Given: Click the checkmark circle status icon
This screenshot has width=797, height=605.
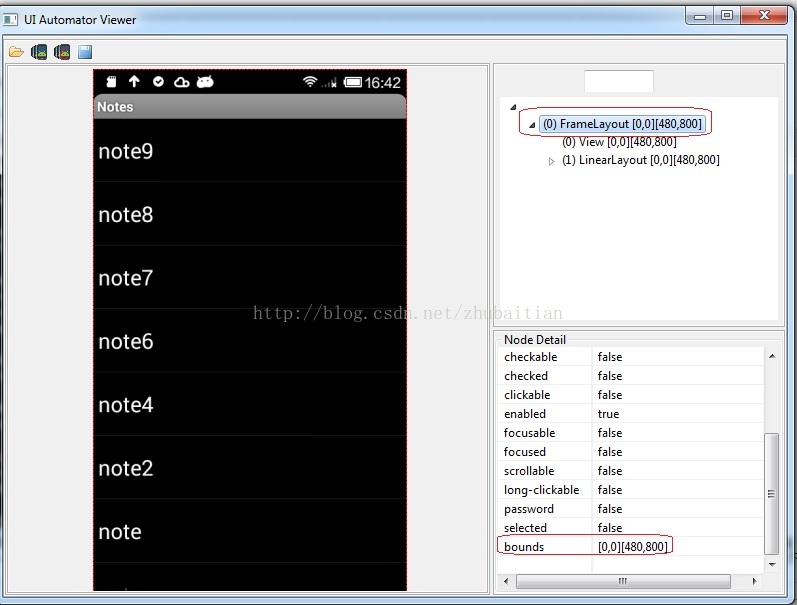Looking at the screenshot, I should (158, 81).
